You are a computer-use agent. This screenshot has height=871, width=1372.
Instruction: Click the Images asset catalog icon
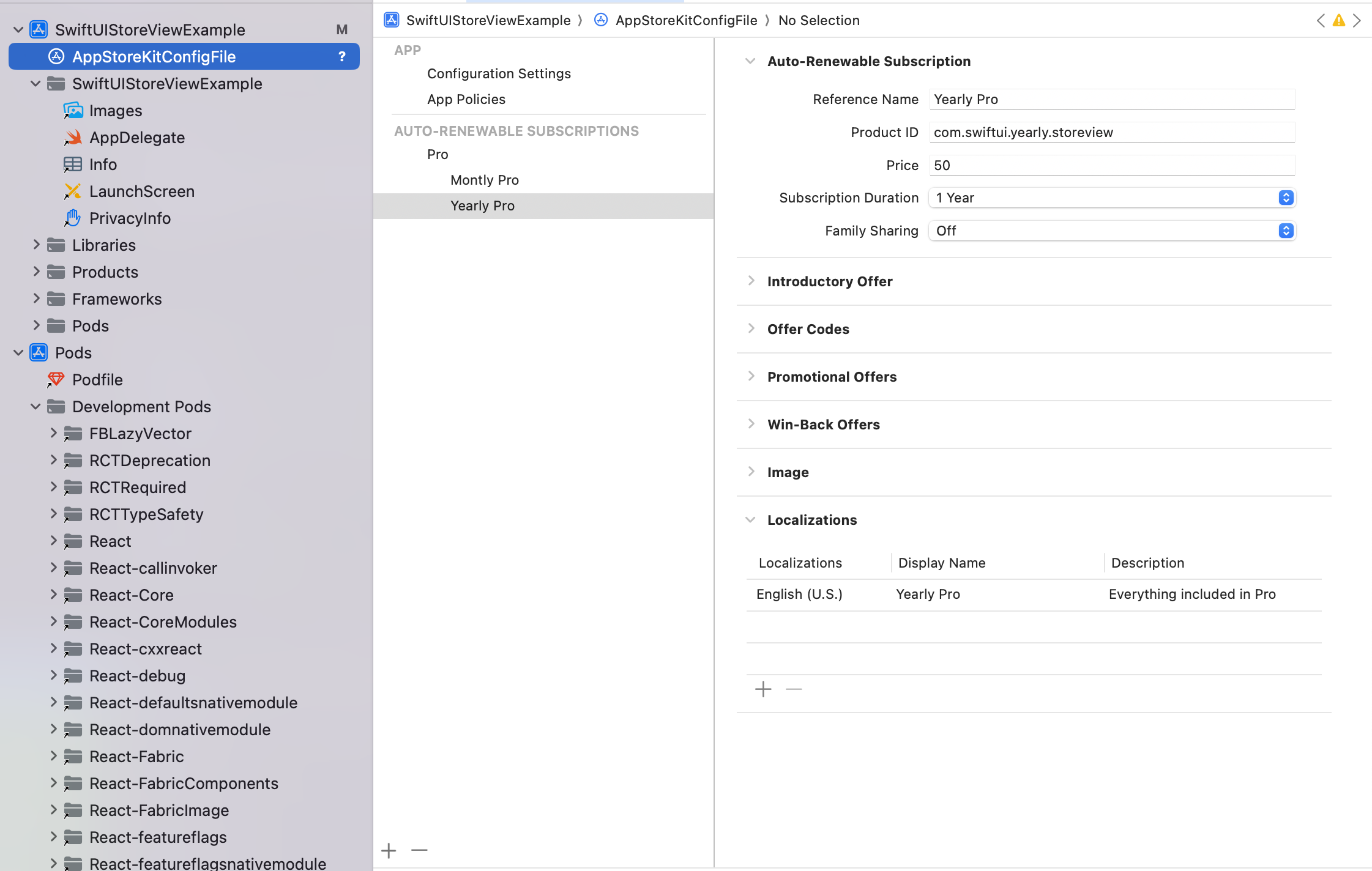click(x=73, y=111)
